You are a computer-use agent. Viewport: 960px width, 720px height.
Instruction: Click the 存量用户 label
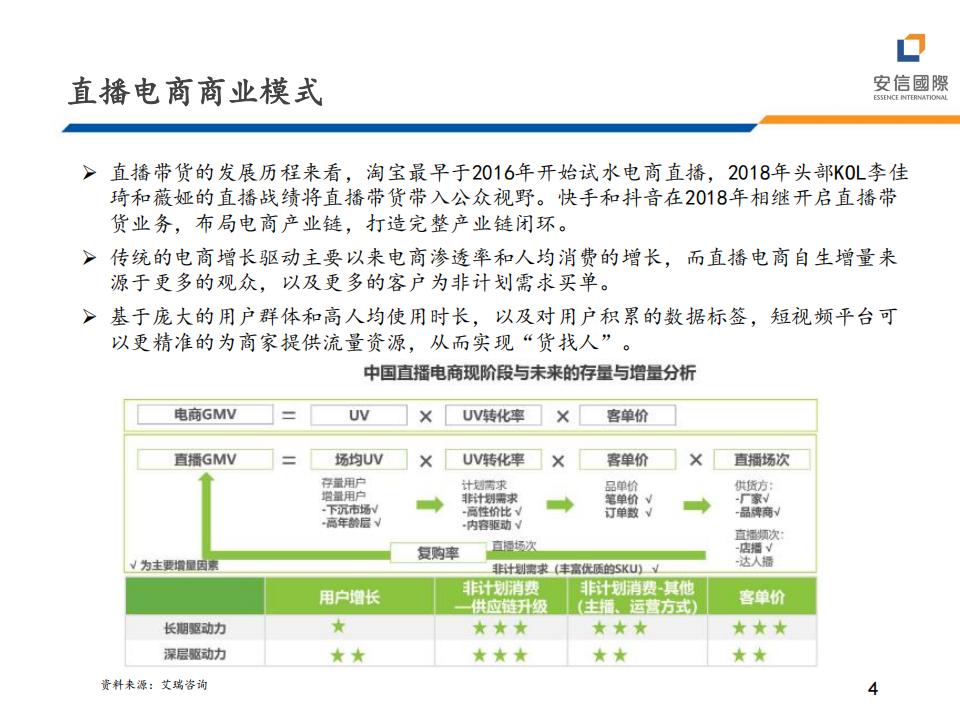coord(343,483)
